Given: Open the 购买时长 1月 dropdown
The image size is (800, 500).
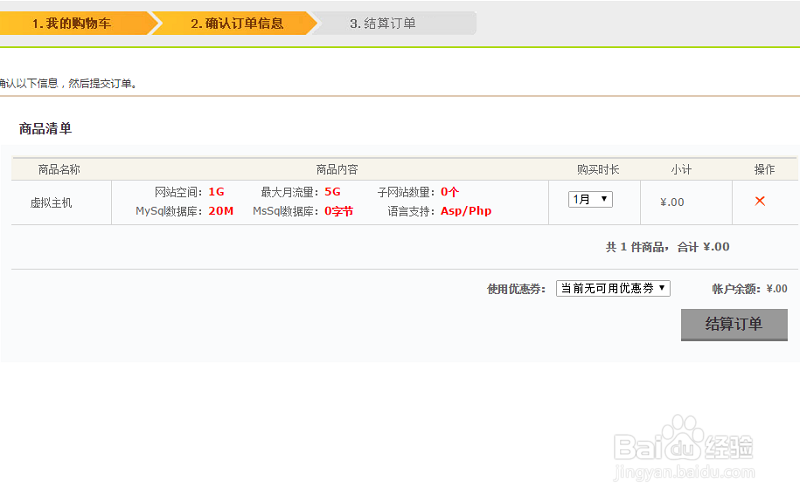Looking at the screenshot, I should coord(590,199).
